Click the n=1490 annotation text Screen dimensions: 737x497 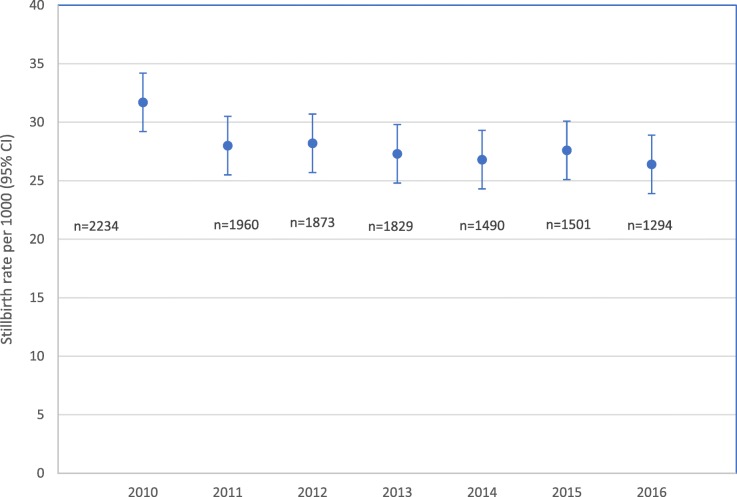coord(481,226)
